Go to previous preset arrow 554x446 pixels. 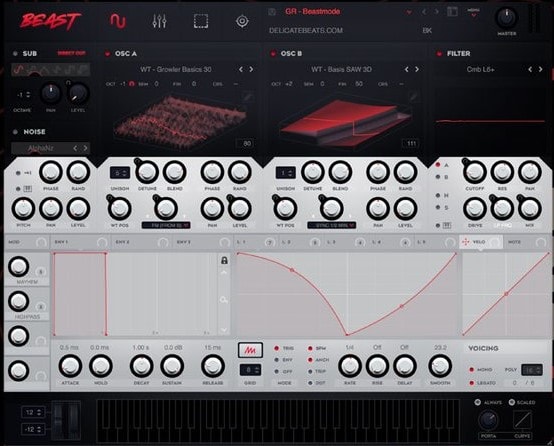pos(424,12)
